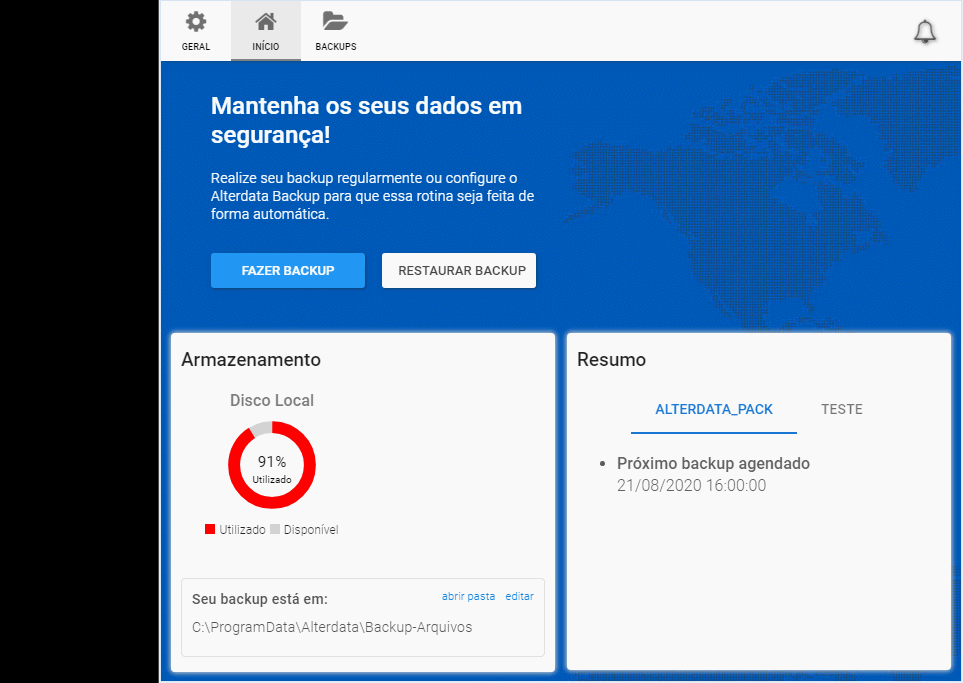The height and width of the screenshot is (683, 963).
Task: Open backup folder via abrir pasta link
Action: point(469,596)
